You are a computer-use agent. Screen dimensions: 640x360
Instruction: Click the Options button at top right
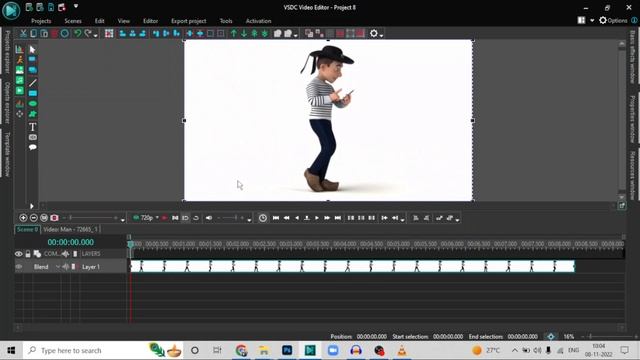point(613,20)
